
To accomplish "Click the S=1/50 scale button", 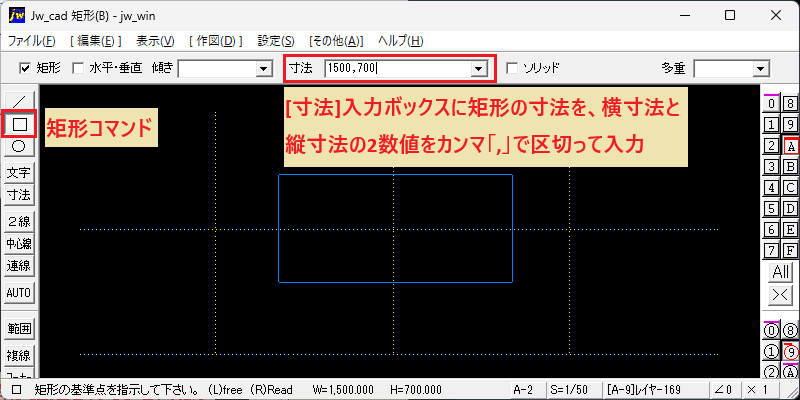I will click(x=571, y=390).
